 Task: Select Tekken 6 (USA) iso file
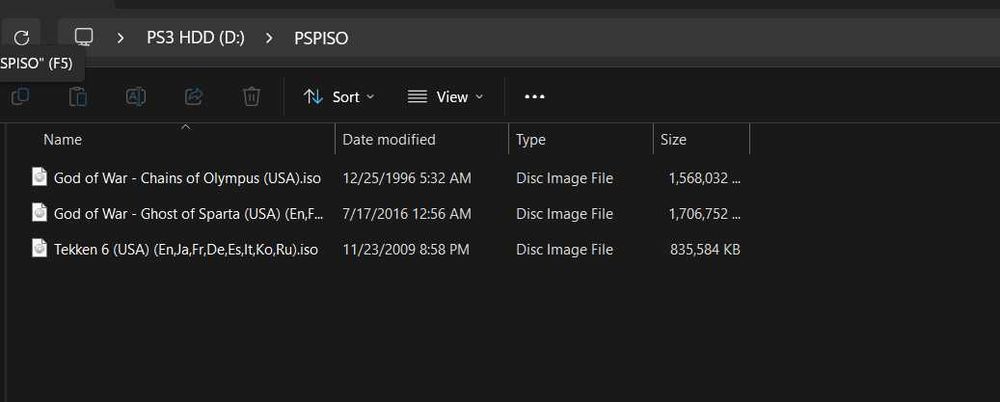click(186, 249)
